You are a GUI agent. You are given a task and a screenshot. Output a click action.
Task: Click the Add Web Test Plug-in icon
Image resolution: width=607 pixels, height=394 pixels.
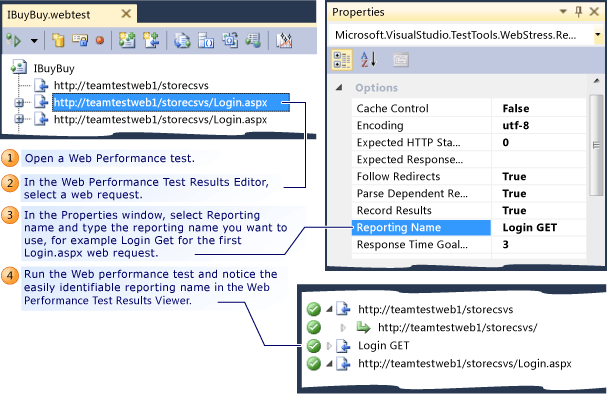127,40
